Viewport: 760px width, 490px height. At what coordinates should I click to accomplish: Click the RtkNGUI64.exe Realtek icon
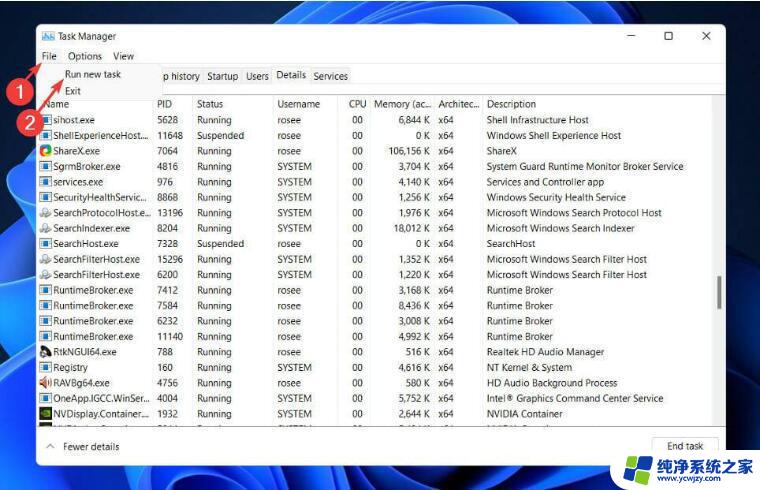tap(46, 352)
